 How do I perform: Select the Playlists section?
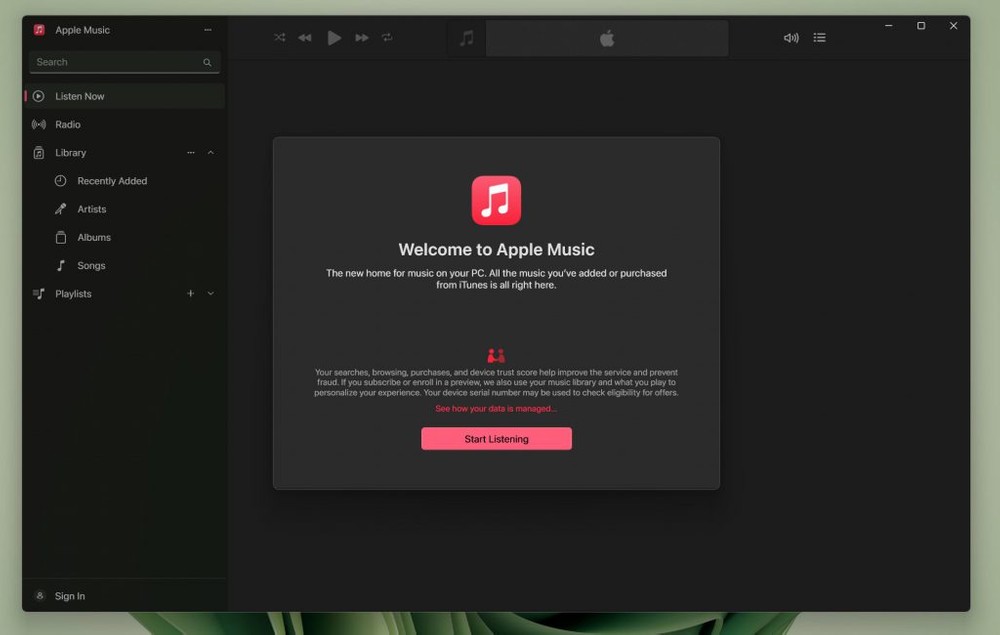tap(124, 293)
